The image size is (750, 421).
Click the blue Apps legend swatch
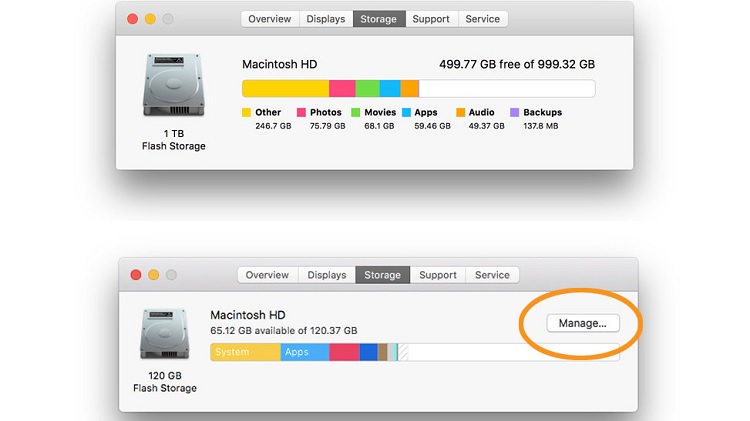(407, 112)
